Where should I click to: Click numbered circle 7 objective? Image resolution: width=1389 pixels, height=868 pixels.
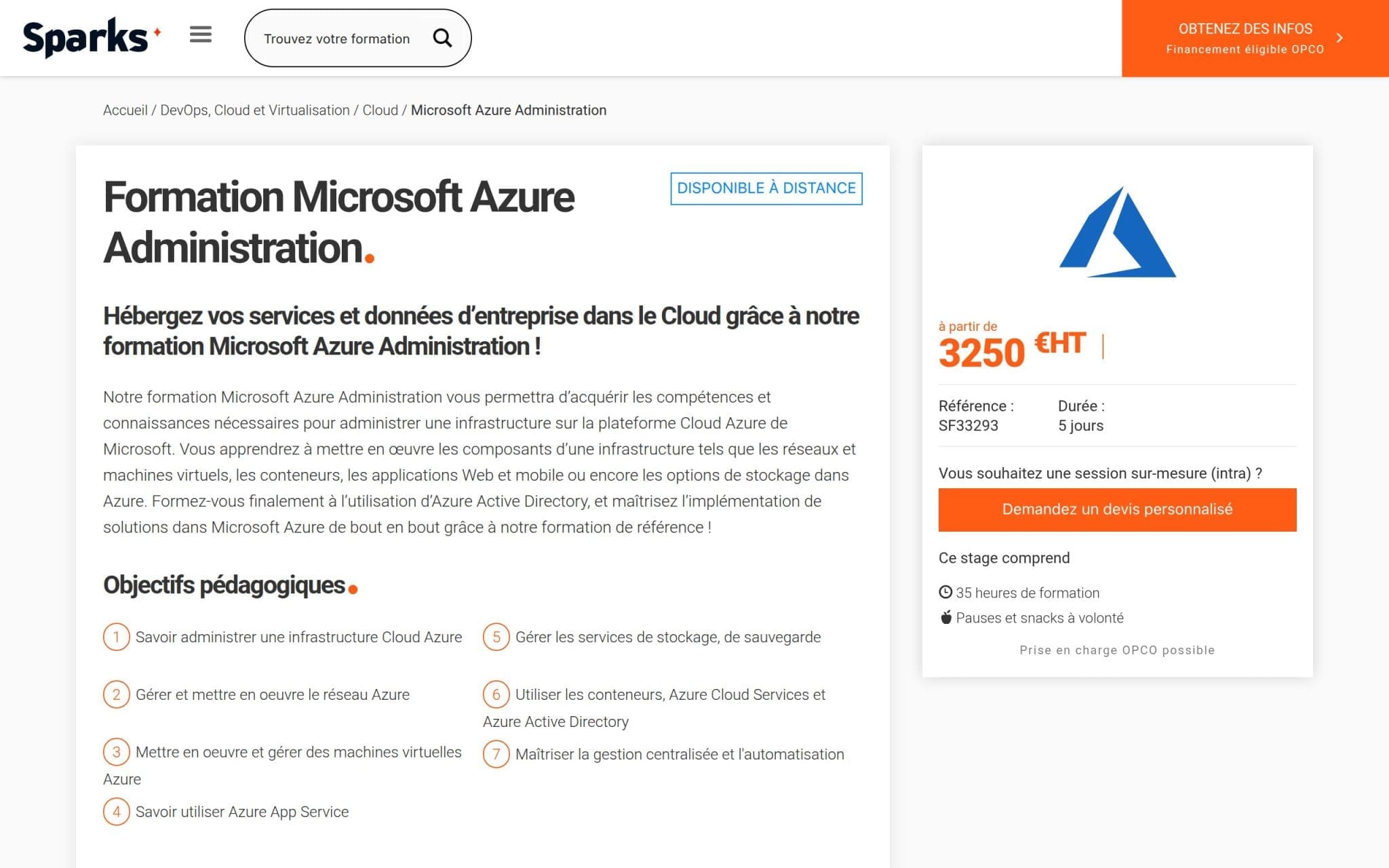coord(496,754)
